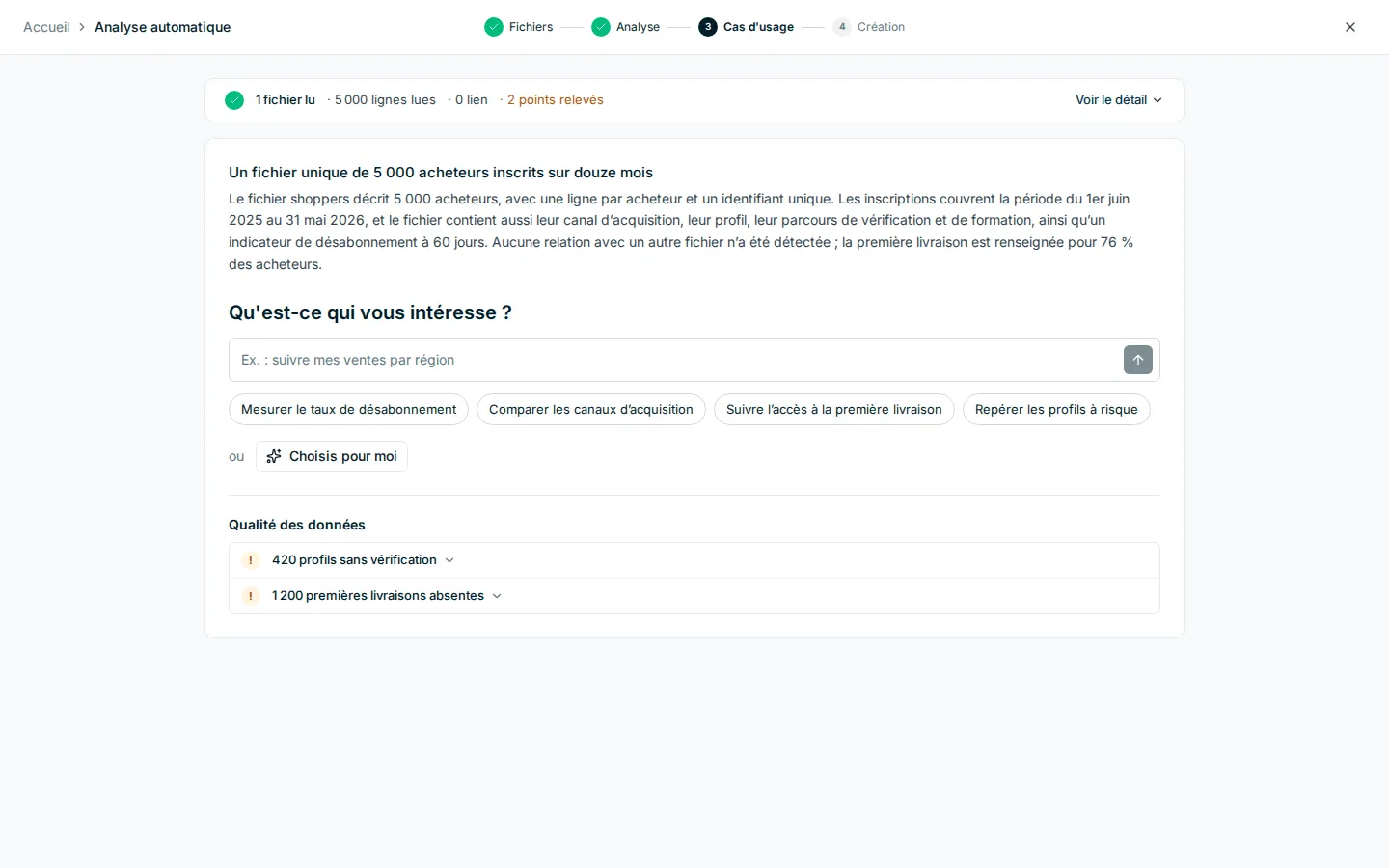Viewport: 1389px width, 868px height.
Task: Click the green check beside '1 fichier lu'
Action: [x=234, y=100]
